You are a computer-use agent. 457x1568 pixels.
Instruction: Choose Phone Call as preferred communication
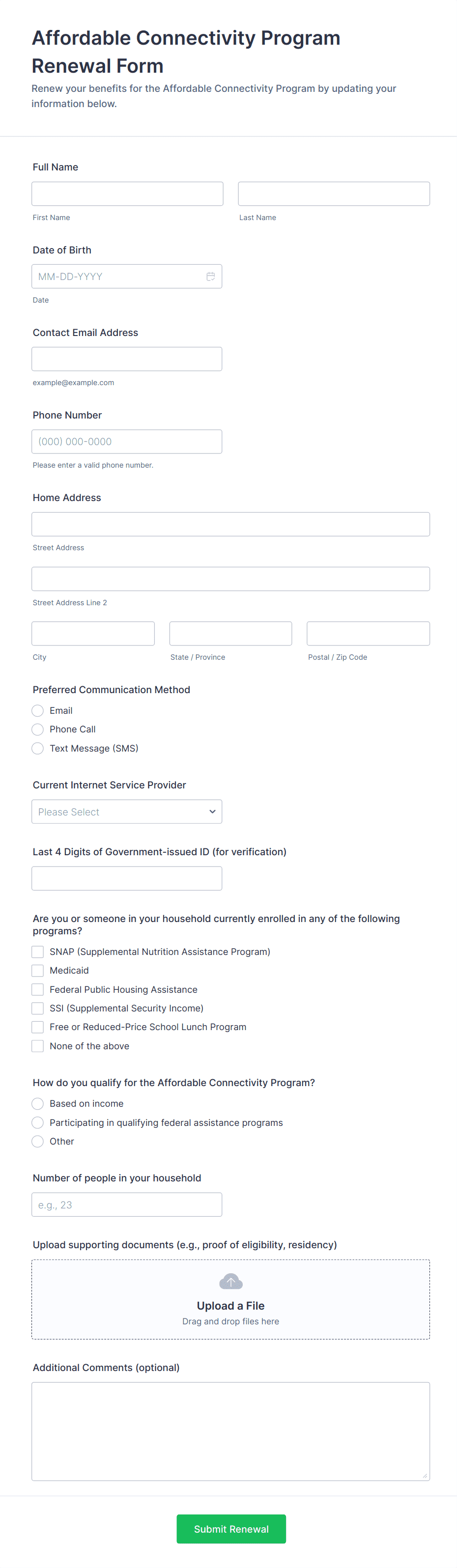(x=38, y=729)
